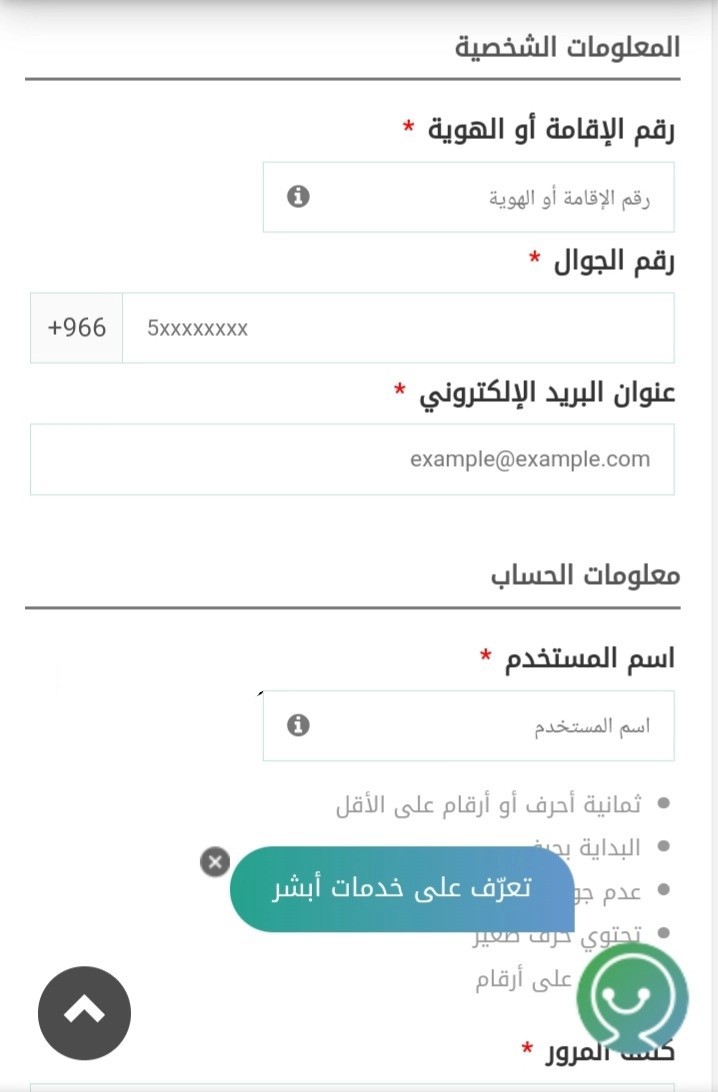The image size is (718, 1092).
Task: Click the info icon in the username field
Action: 298,725
